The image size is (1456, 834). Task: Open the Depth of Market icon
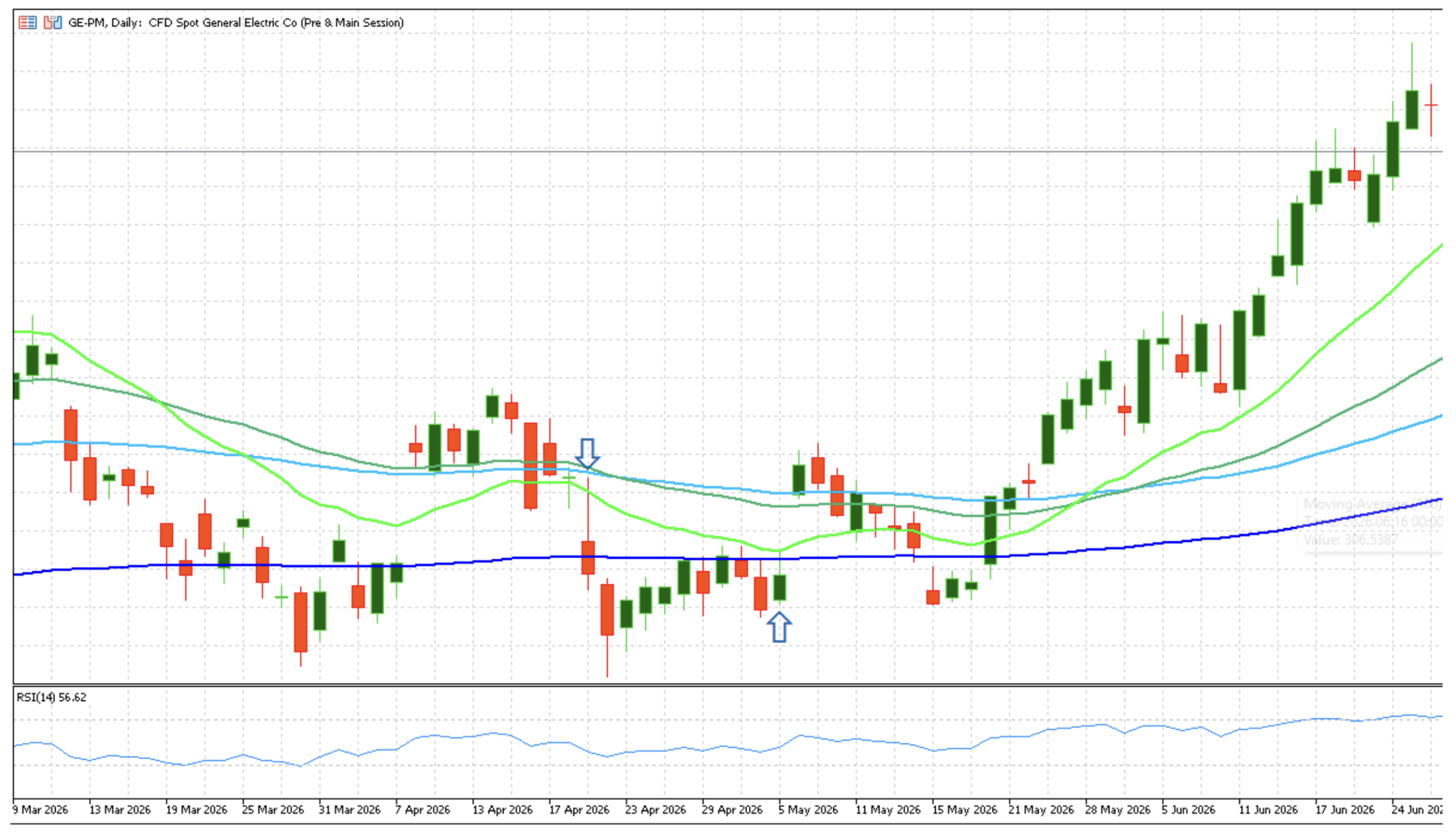[x=28, y=23]
